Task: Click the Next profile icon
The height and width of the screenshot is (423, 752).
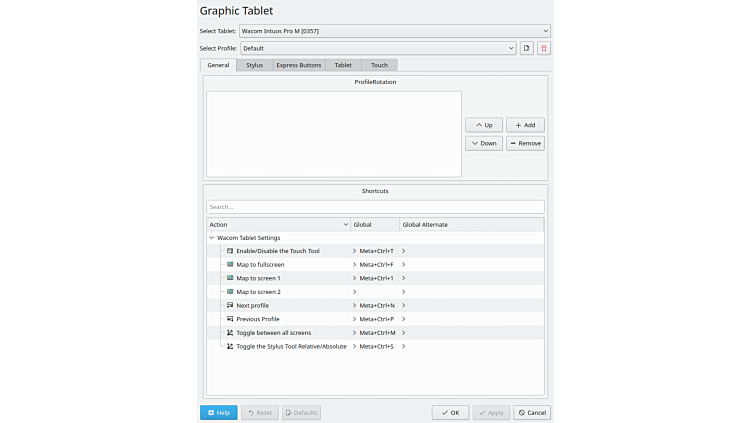Action: pyautogui.click(x=230, y=305)
